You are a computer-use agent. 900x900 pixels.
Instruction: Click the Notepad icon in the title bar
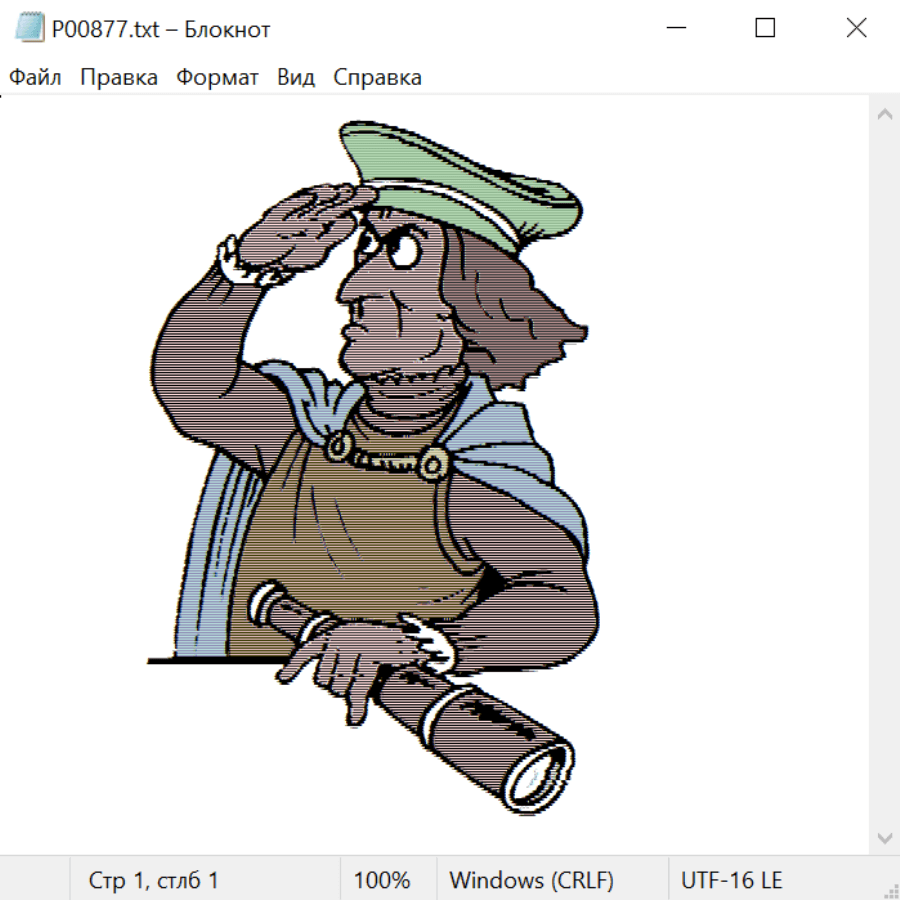coord(28,29)
